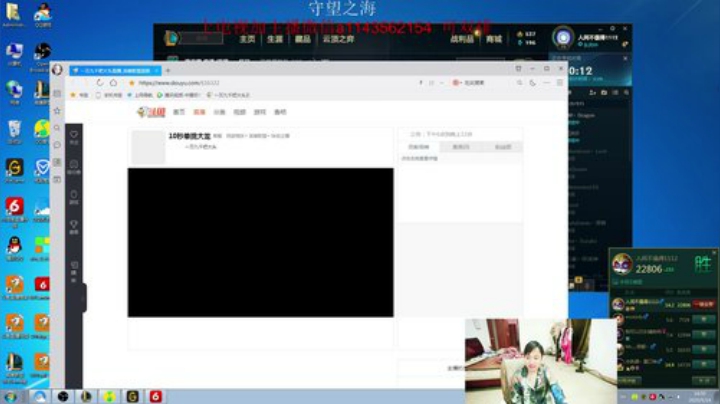Open the Recycle Bin desktop icon

point(14,131)
